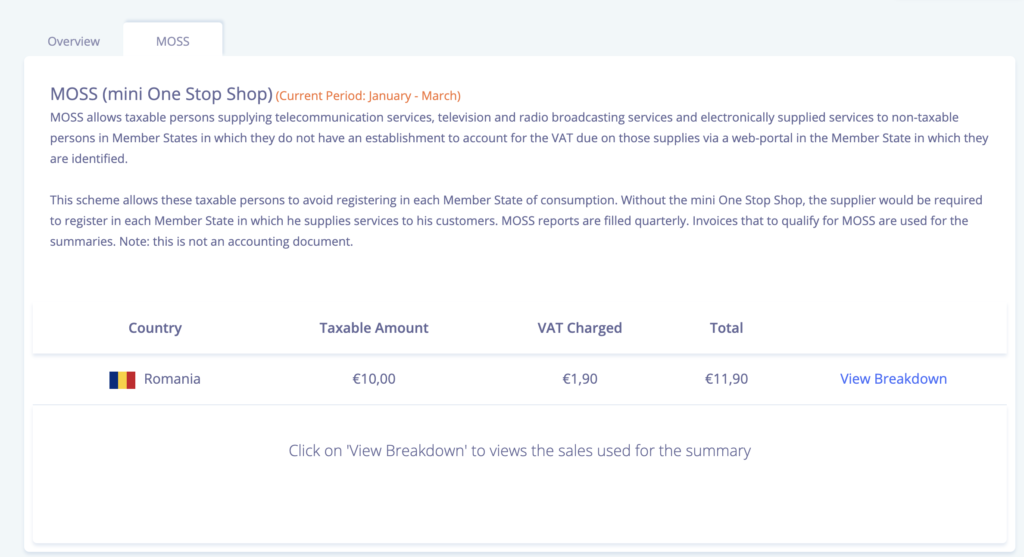Click the paragraph starting 'MOSS allows taxable persons'
The height and width of the screenshot is (557, 1024).
[x=400, y=138]
